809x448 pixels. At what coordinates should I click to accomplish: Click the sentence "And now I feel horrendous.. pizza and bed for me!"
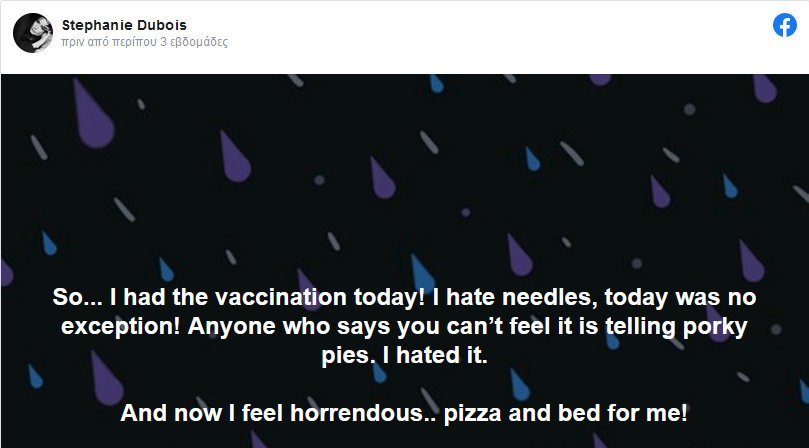coord(404,413)
